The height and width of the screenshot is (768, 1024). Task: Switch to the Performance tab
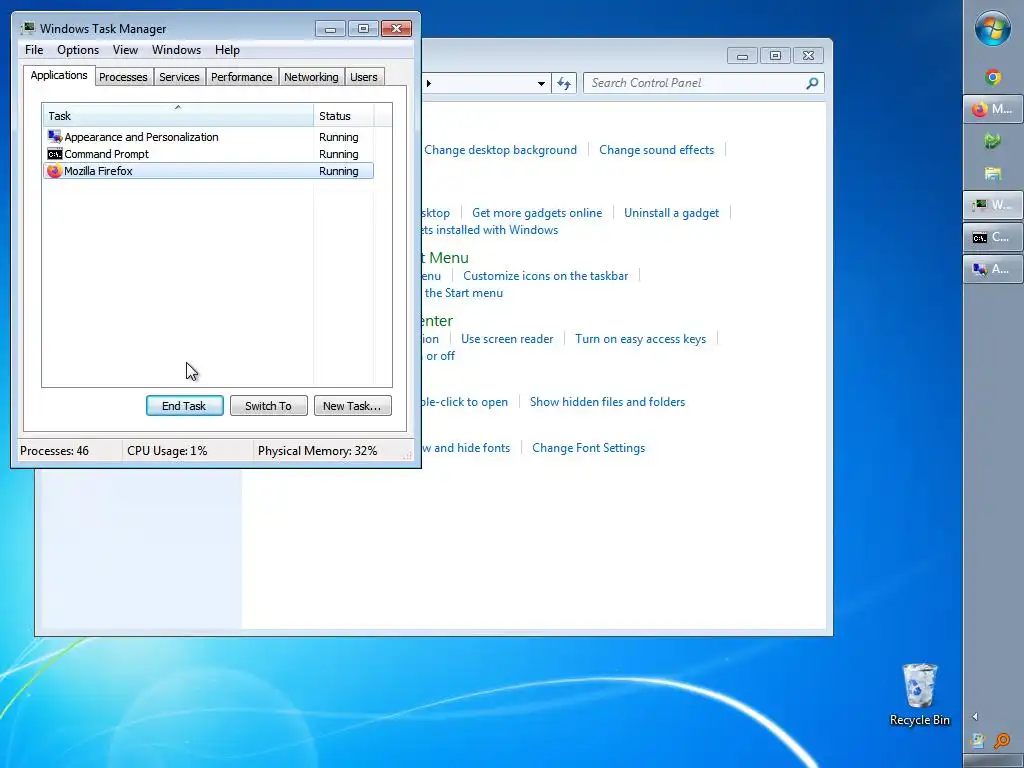click(x=241, y=77)
